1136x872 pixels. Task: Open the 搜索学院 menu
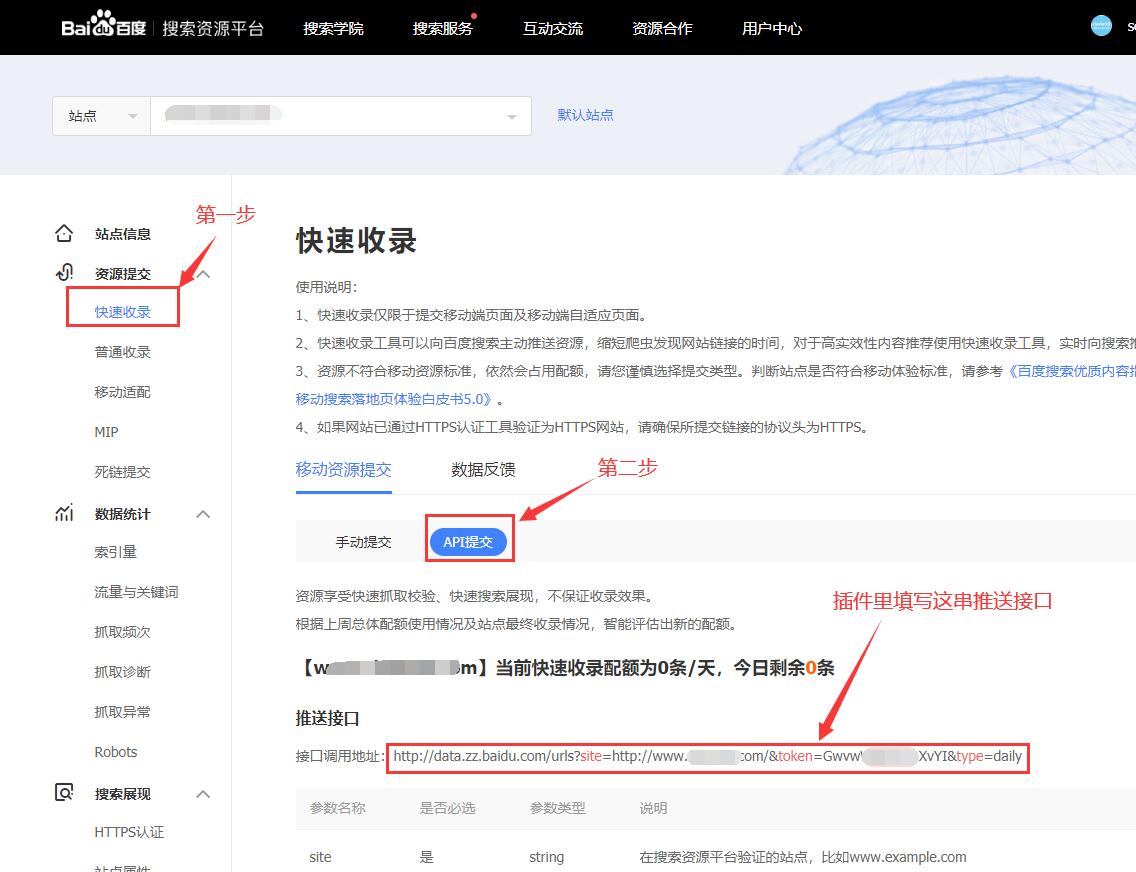[x=333, y=28]
